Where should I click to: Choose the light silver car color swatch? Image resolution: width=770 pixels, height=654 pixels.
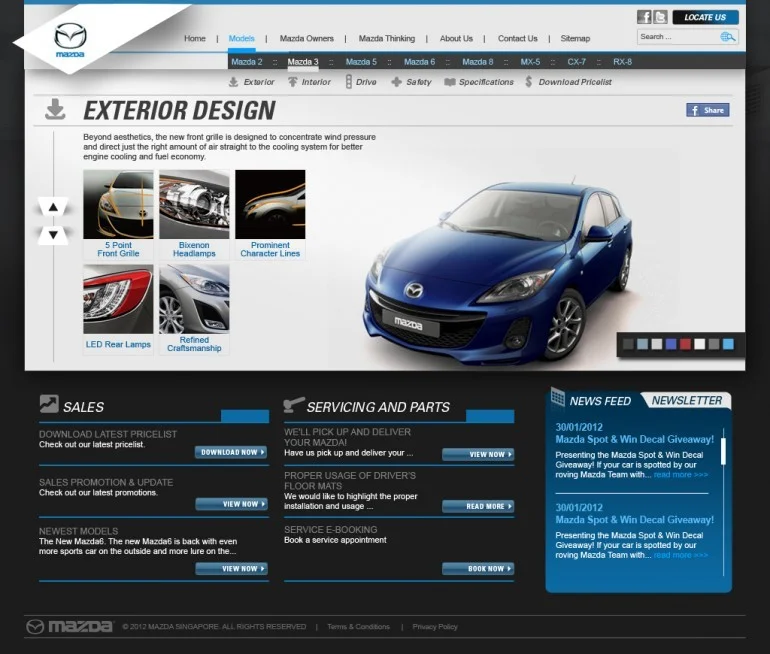pyautogui.click(x=657, y=344)
